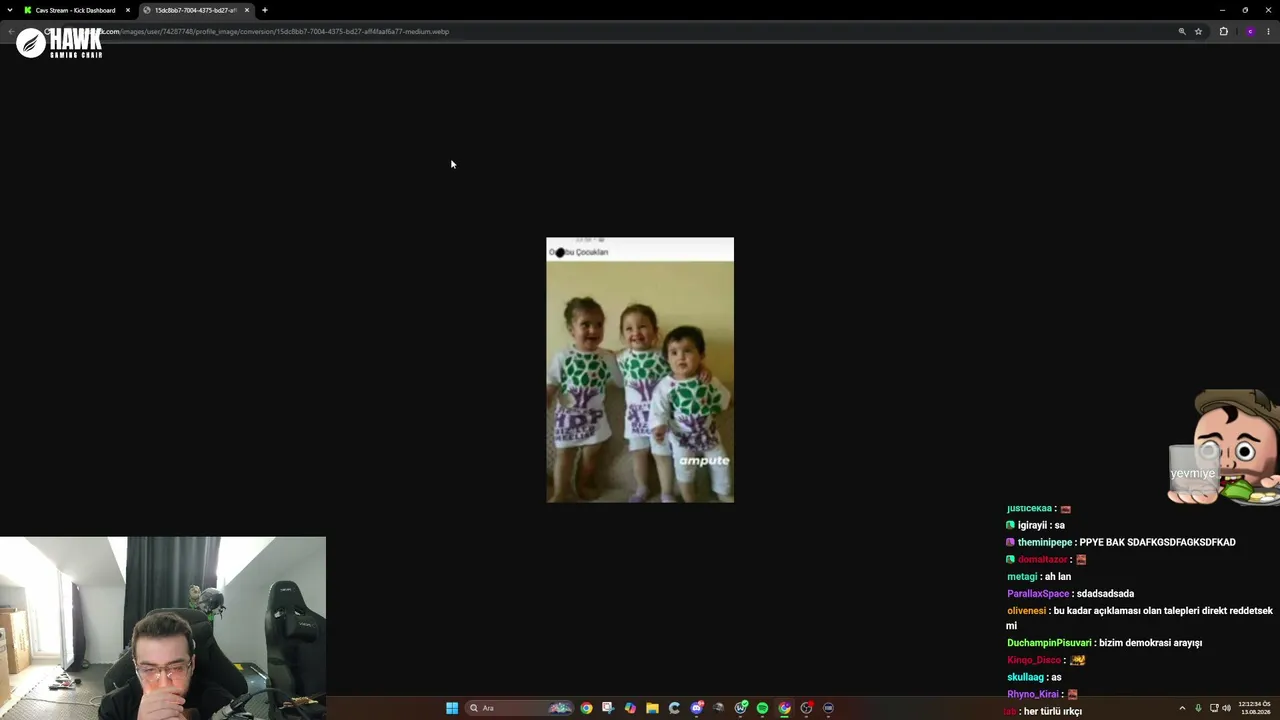Click username theminipepe in the chat
1280x720 pixels.
pos(1044,542)
